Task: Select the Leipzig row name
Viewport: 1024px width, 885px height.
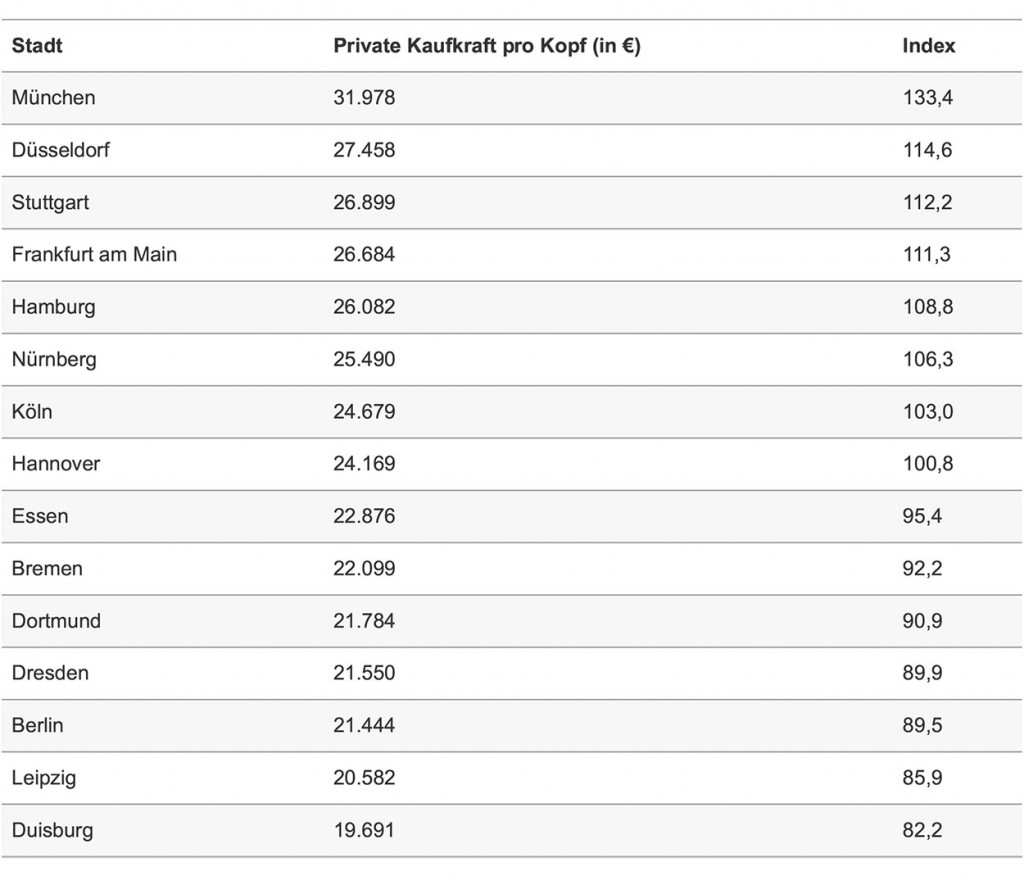Action: coord(44,777)
